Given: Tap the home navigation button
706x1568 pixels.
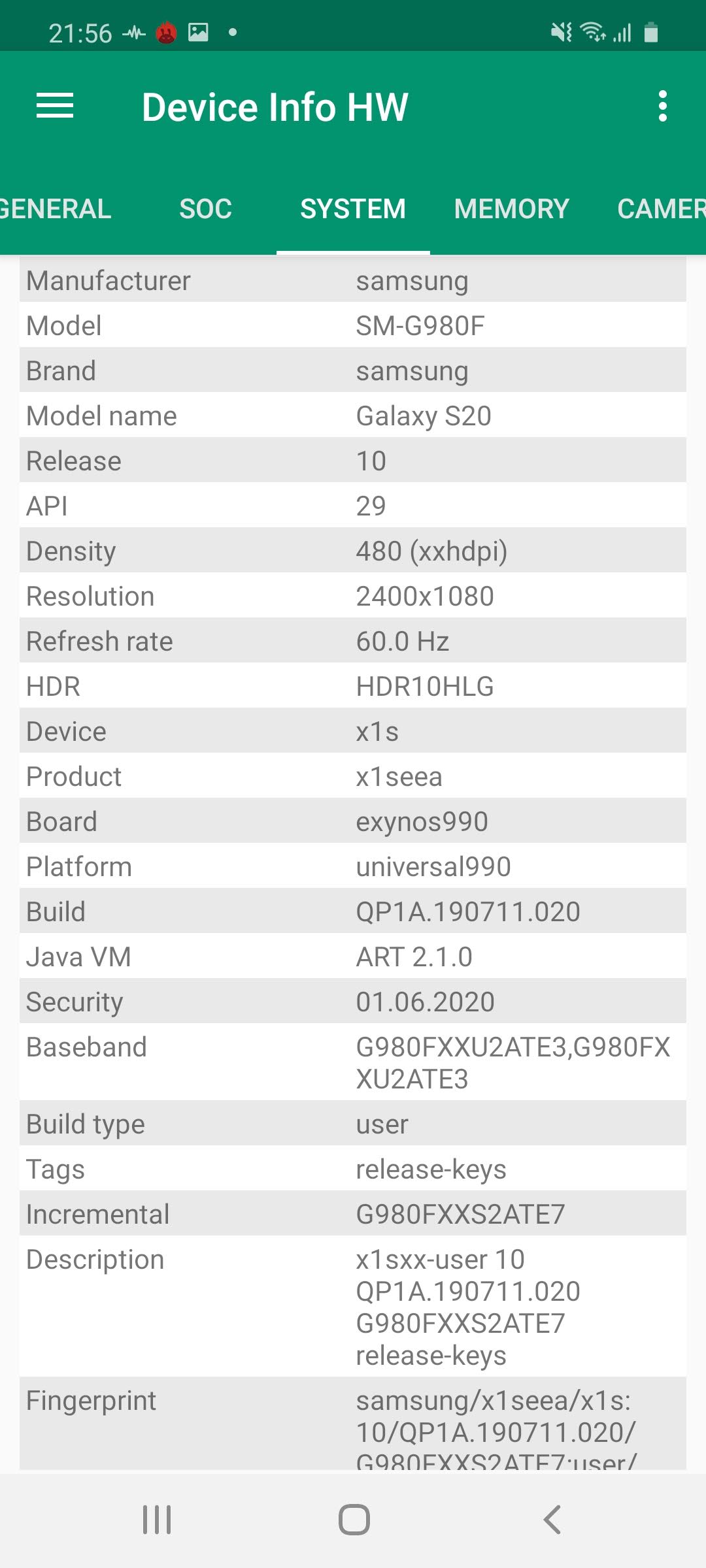Looking at the screenshot, I should click(354, 1519).
